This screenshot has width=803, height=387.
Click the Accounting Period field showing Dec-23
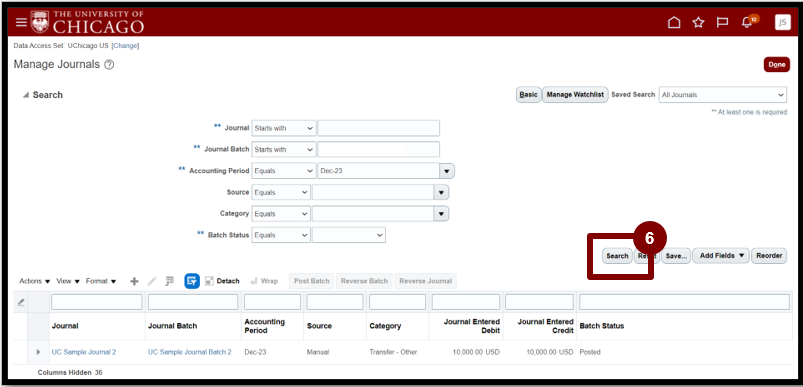click(378, 171)
